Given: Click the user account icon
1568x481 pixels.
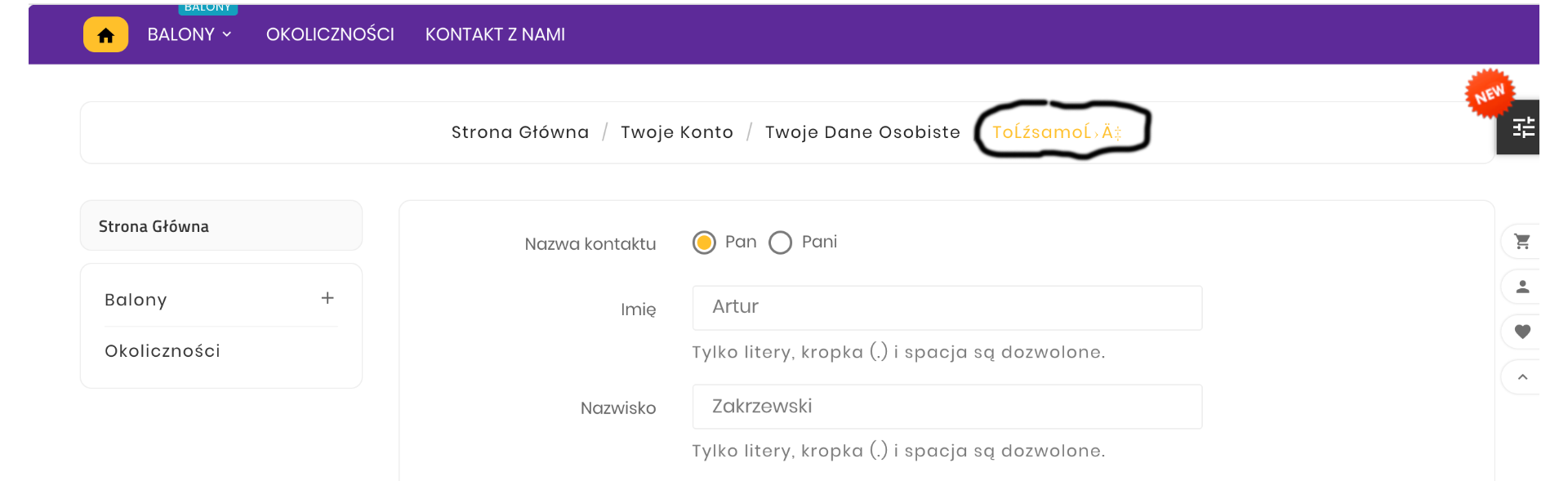Looking at the screenshot, I should 1521,287.
